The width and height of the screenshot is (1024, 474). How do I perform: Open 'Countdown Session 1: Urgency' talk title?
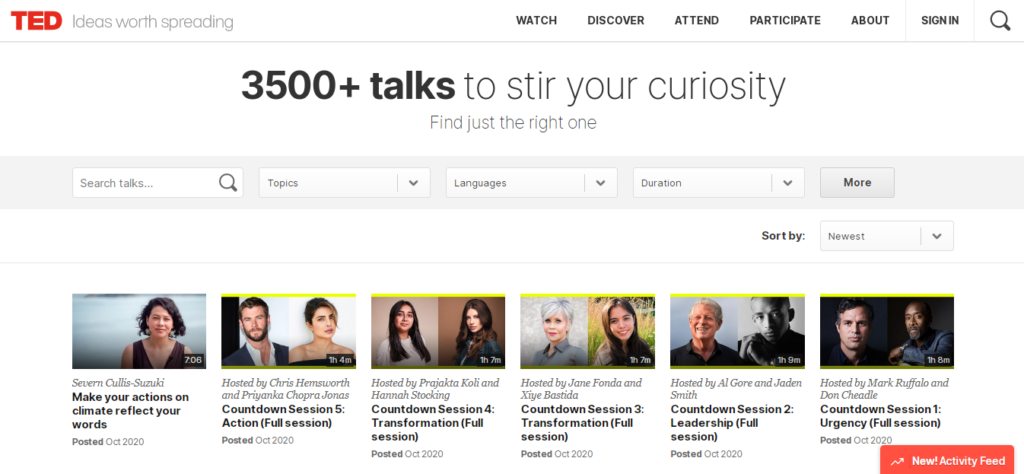[x=881, y=416]
